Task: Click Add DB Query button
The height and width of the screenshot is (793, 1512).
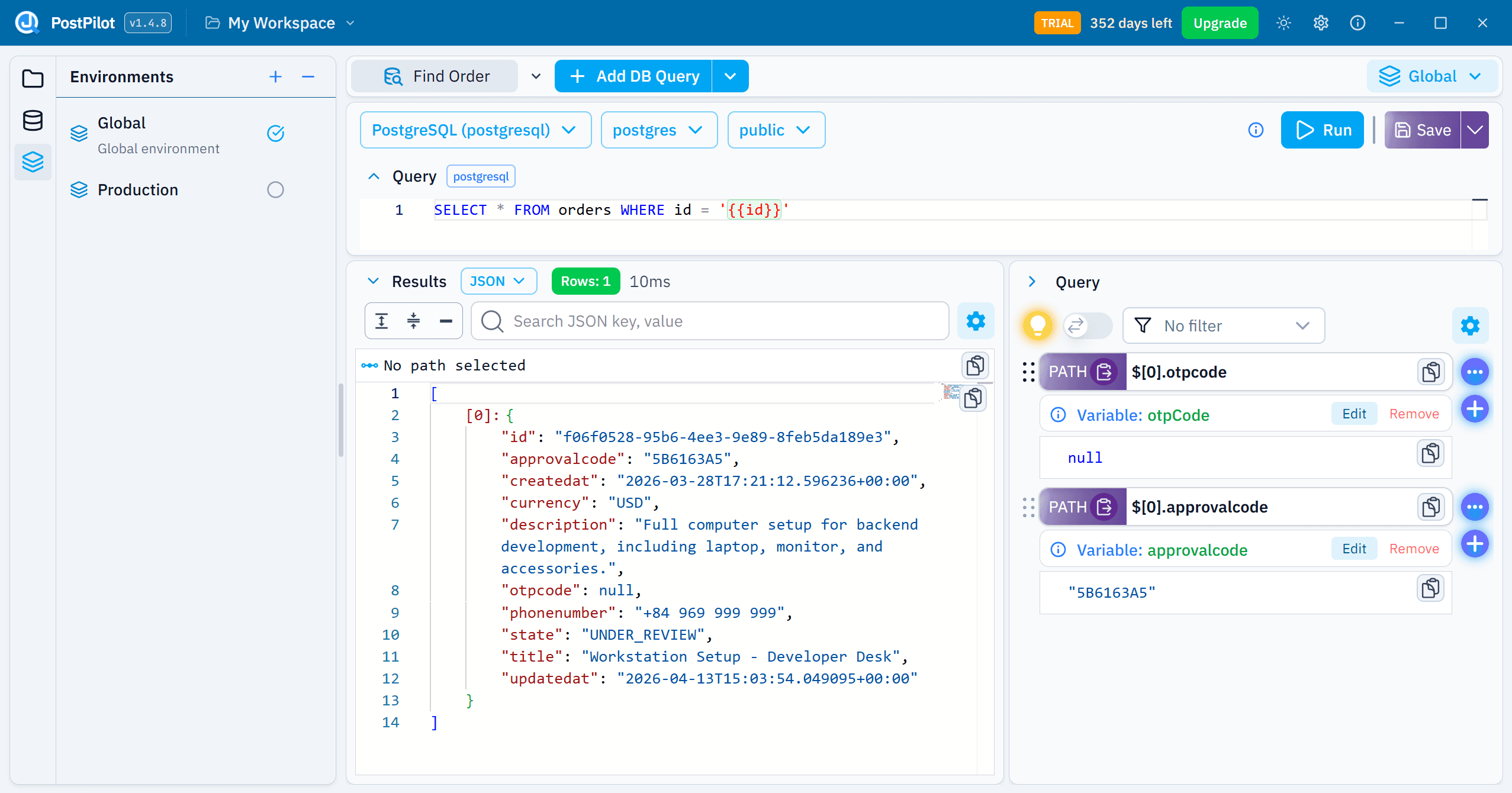Action: (633, 76)
